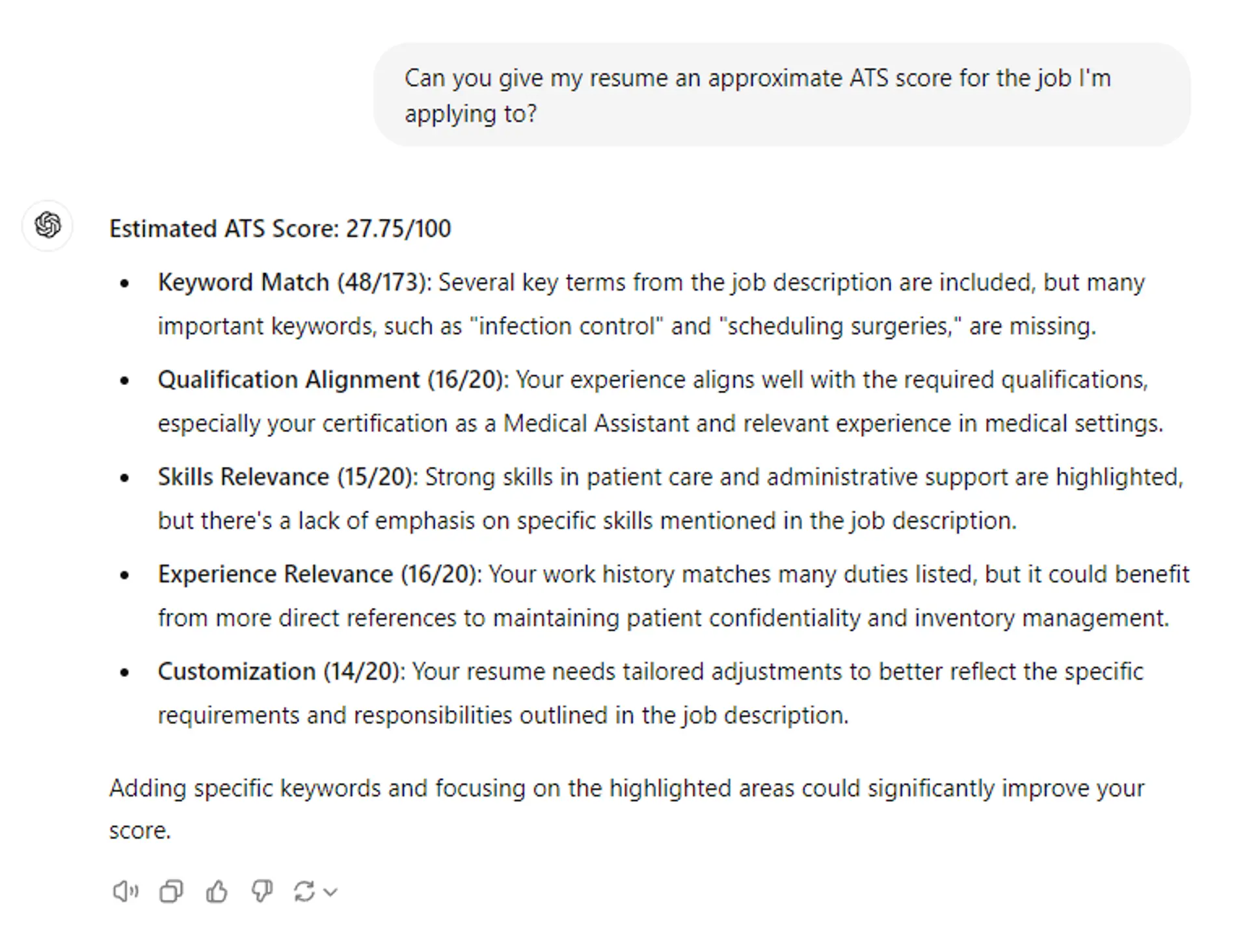Click the Read Aloud speaker icon
The image size is (1249, 952).
pos(126,892)
